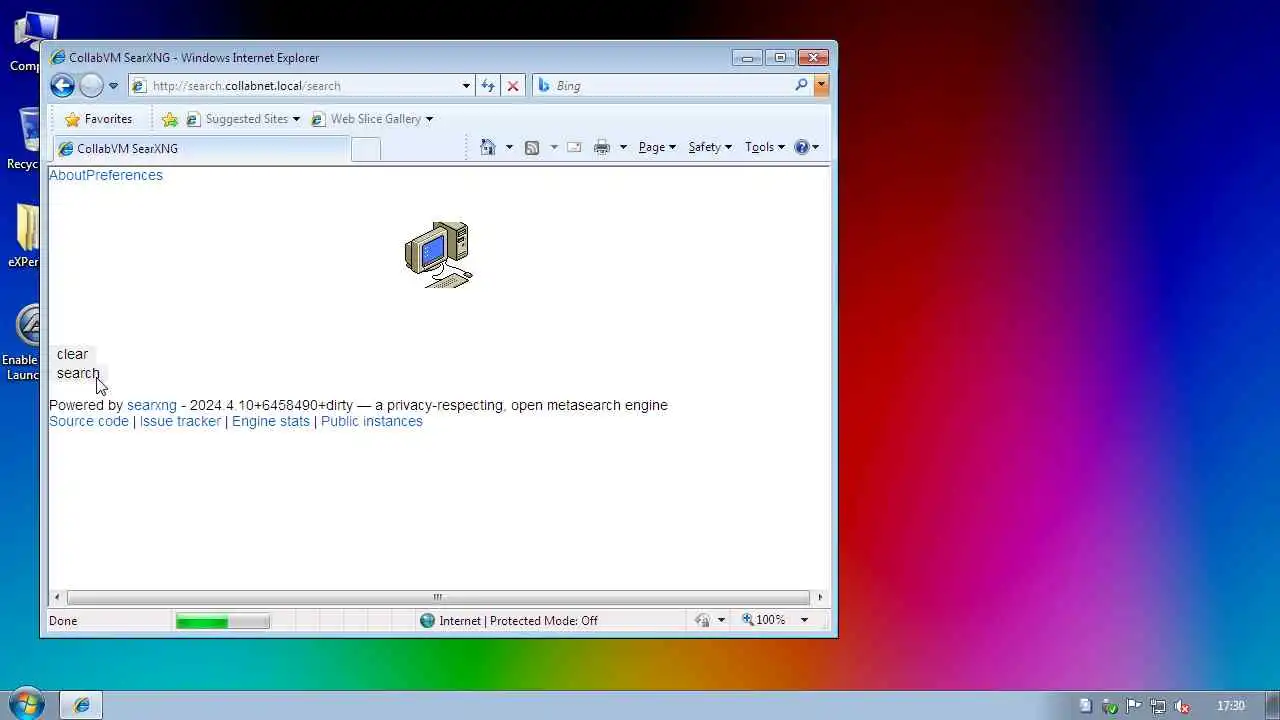The height and width of the screenshot is (720, 1280).
Task: Select the CollabVM SearXNG tab
Action: pos(201,149)
